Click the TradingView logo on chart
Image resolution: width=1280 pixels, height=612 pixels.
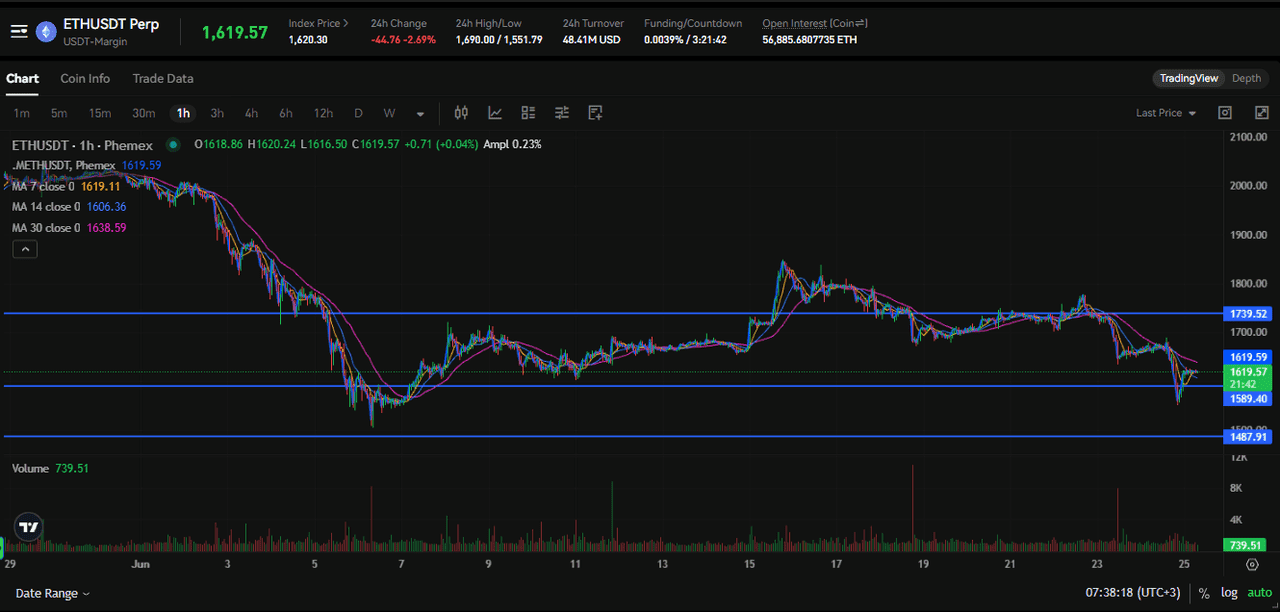tap(28, 527)
